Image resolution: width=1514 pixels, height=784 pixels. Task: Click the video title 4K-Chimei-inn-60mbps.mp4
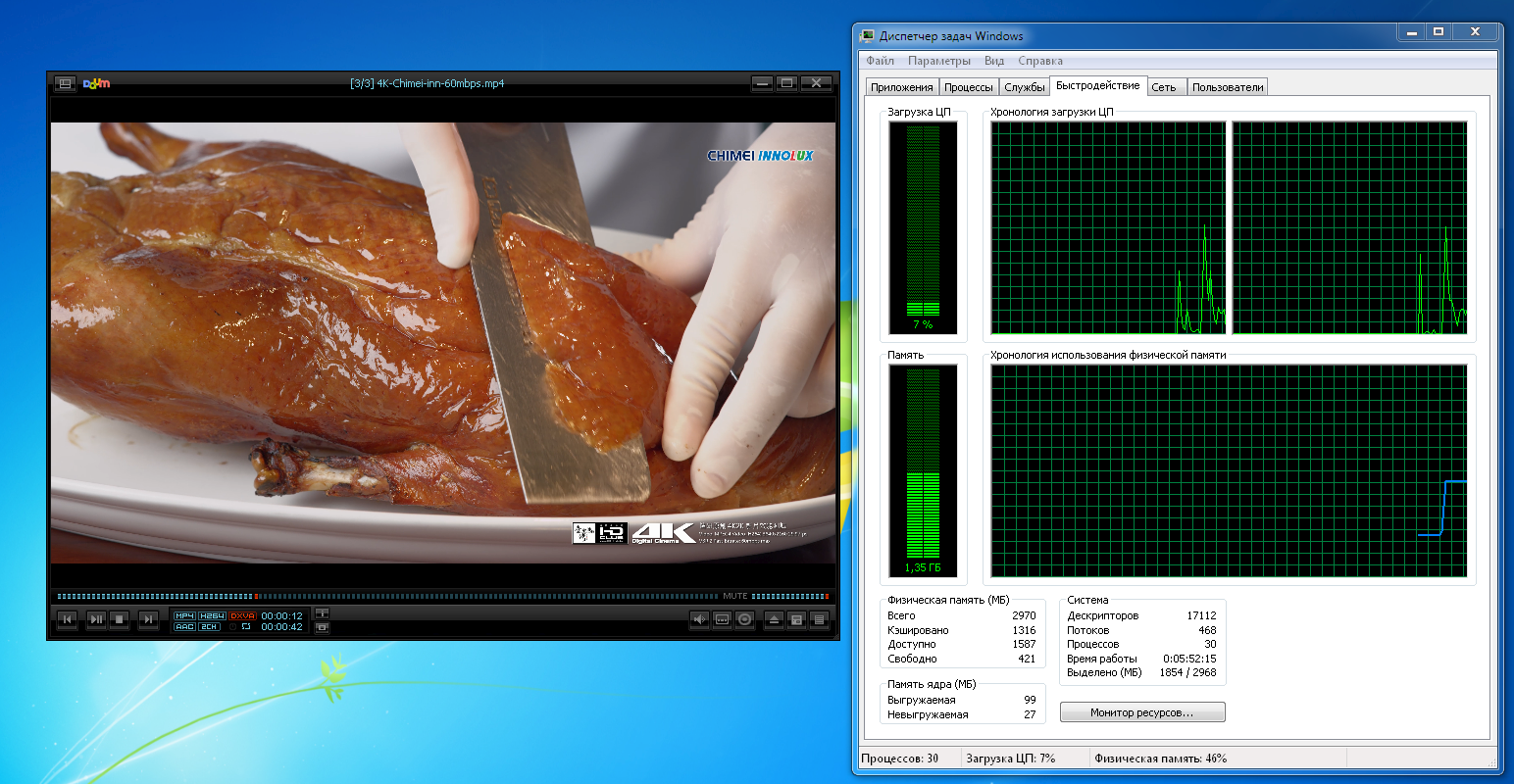440,83
